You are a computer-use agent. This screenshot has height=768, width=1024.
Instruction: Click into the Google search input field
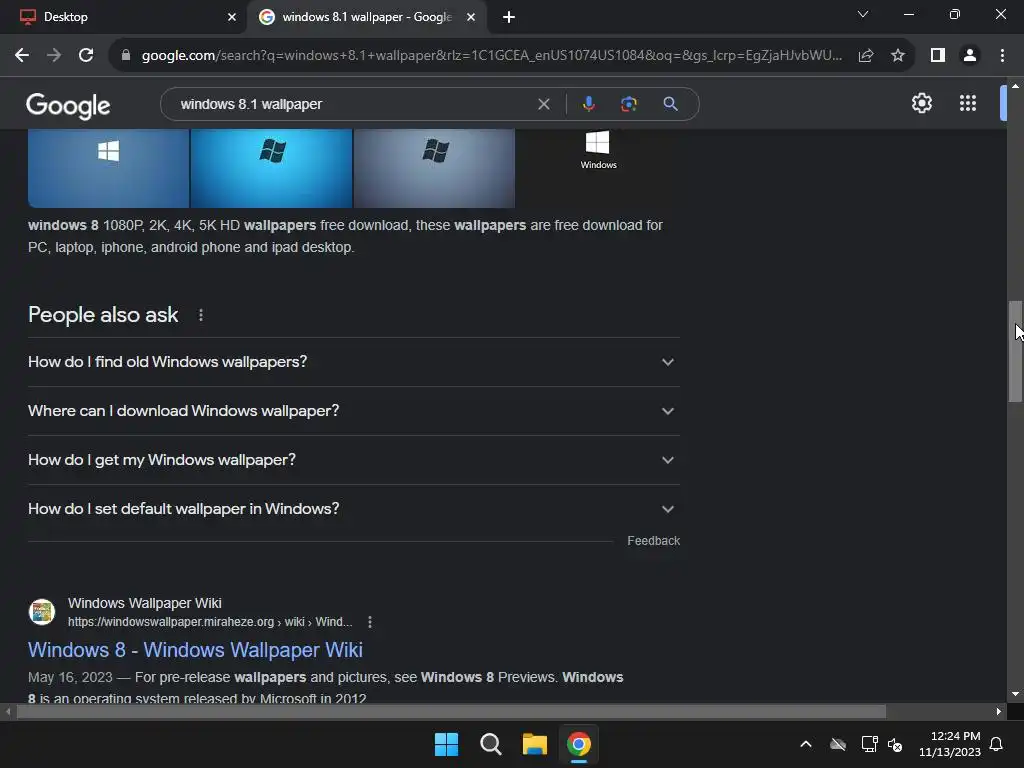pyautogui.click(x=355, y=104)
